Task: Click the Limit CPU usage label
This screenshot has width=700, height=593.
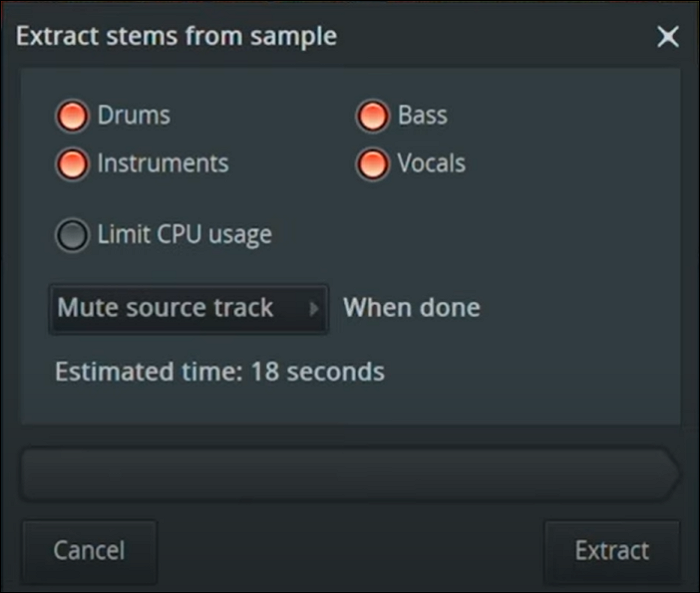Action: pos(184,235)
